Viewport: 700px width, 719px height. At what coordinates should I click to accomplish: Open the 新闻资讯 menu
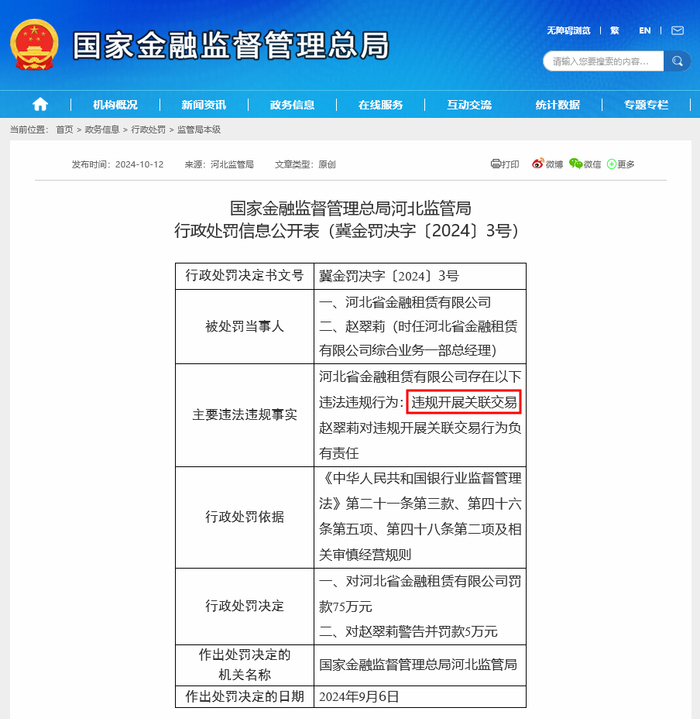coord(204,105)
